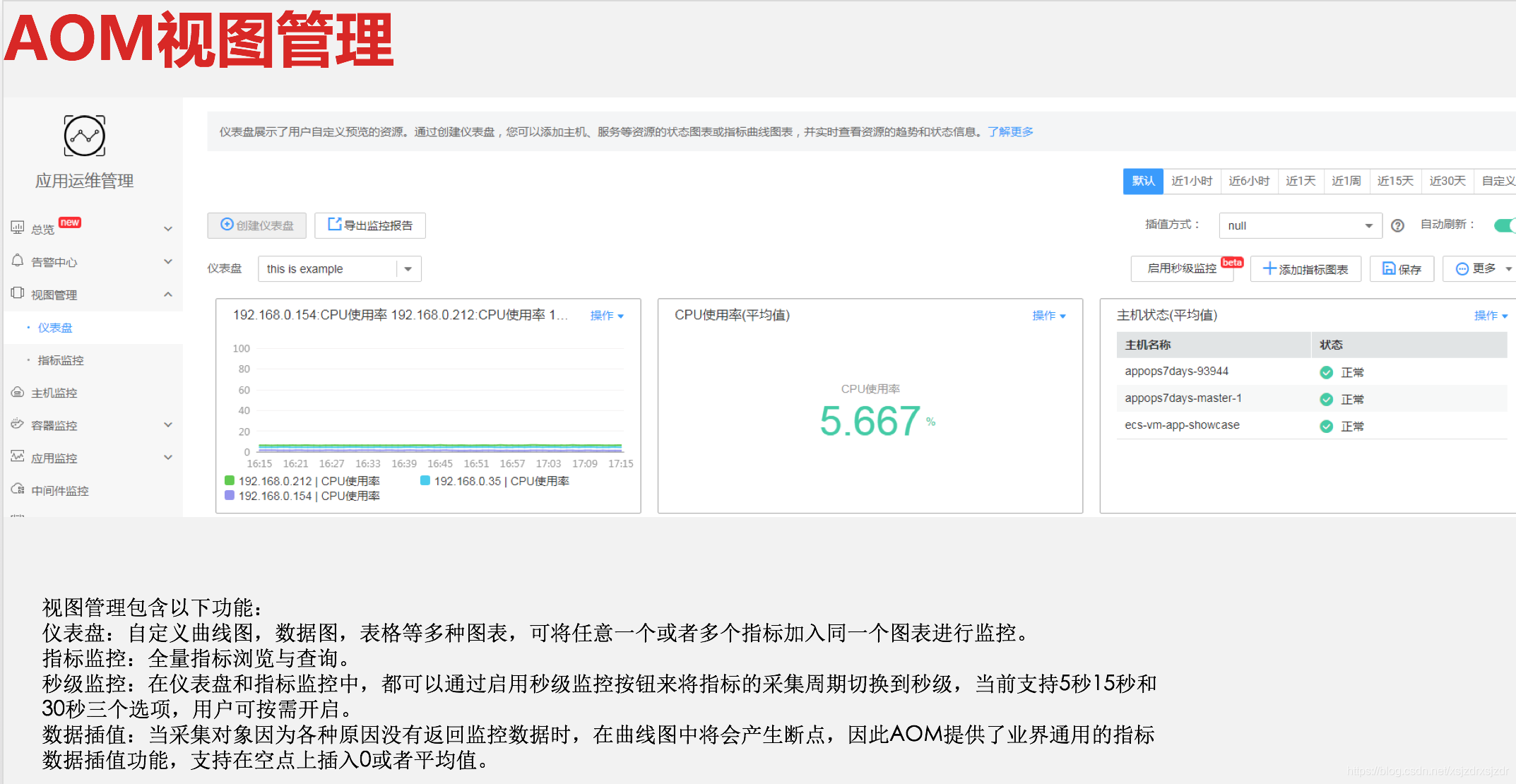Click the application operations management logo icon
Screen dimensions: 1516x784
85,136
